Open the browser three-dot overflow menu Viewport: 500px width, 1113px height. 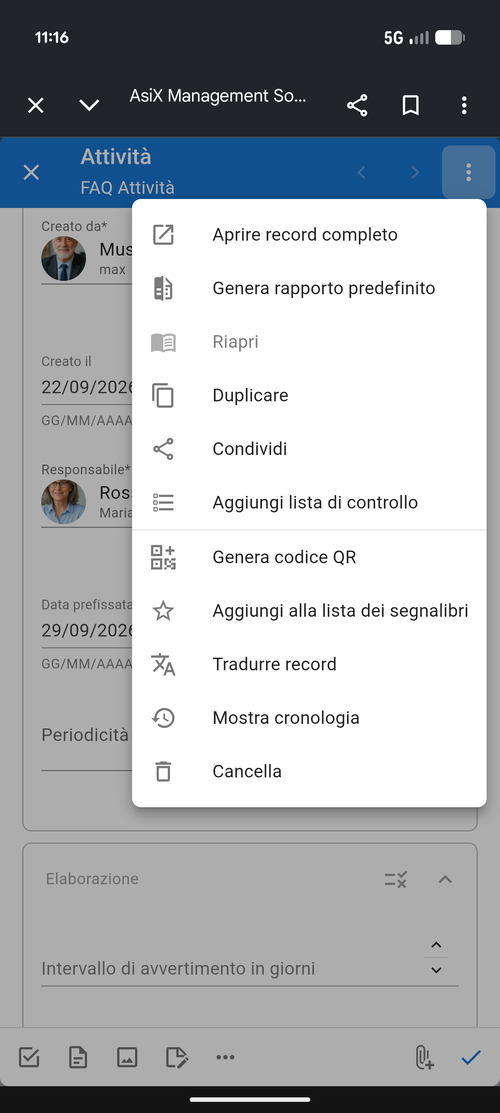tap(464, 106)
